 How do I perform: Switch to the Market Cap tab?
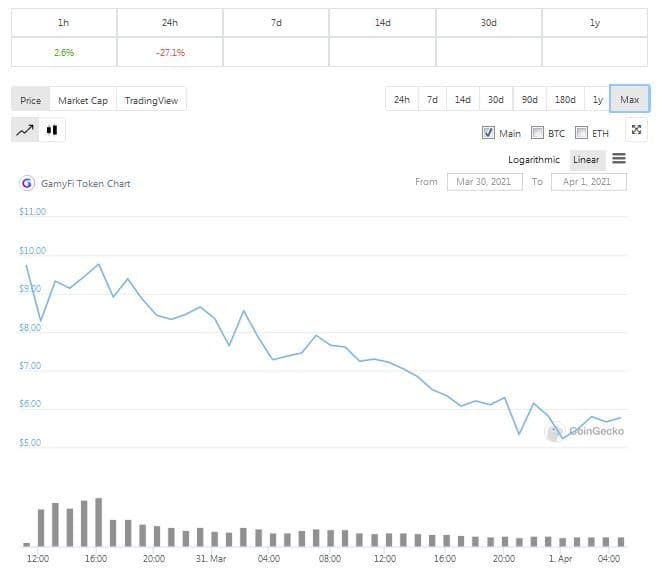[83, 100]
